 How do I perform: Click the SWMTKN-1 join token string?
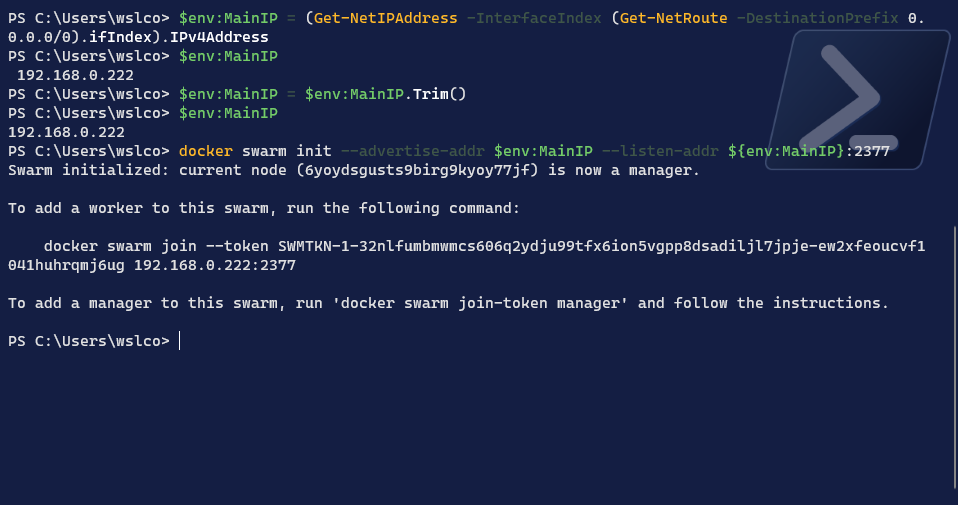[602, 246]
